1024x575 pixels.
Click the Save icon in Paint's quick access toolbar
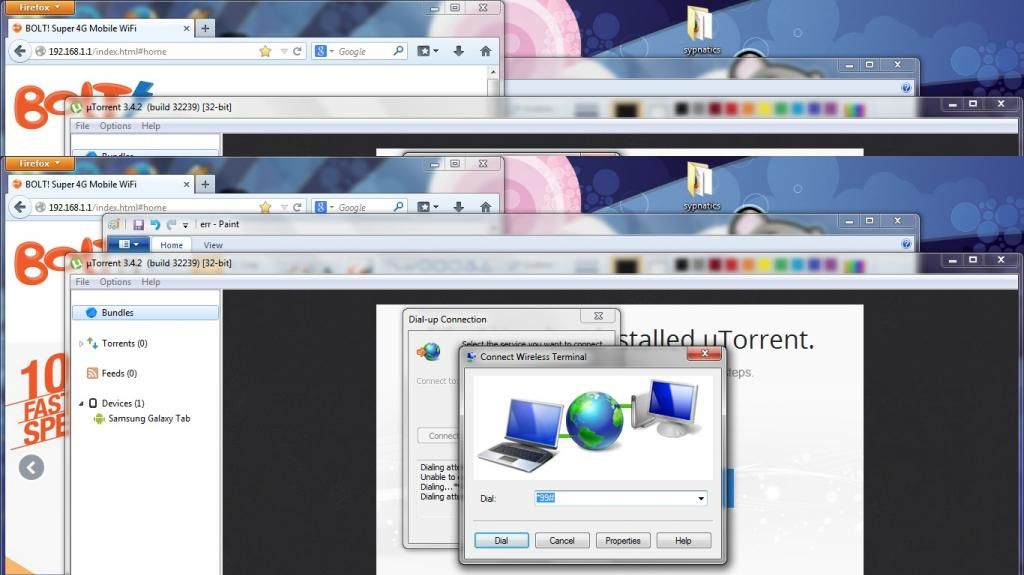[138, 225]
